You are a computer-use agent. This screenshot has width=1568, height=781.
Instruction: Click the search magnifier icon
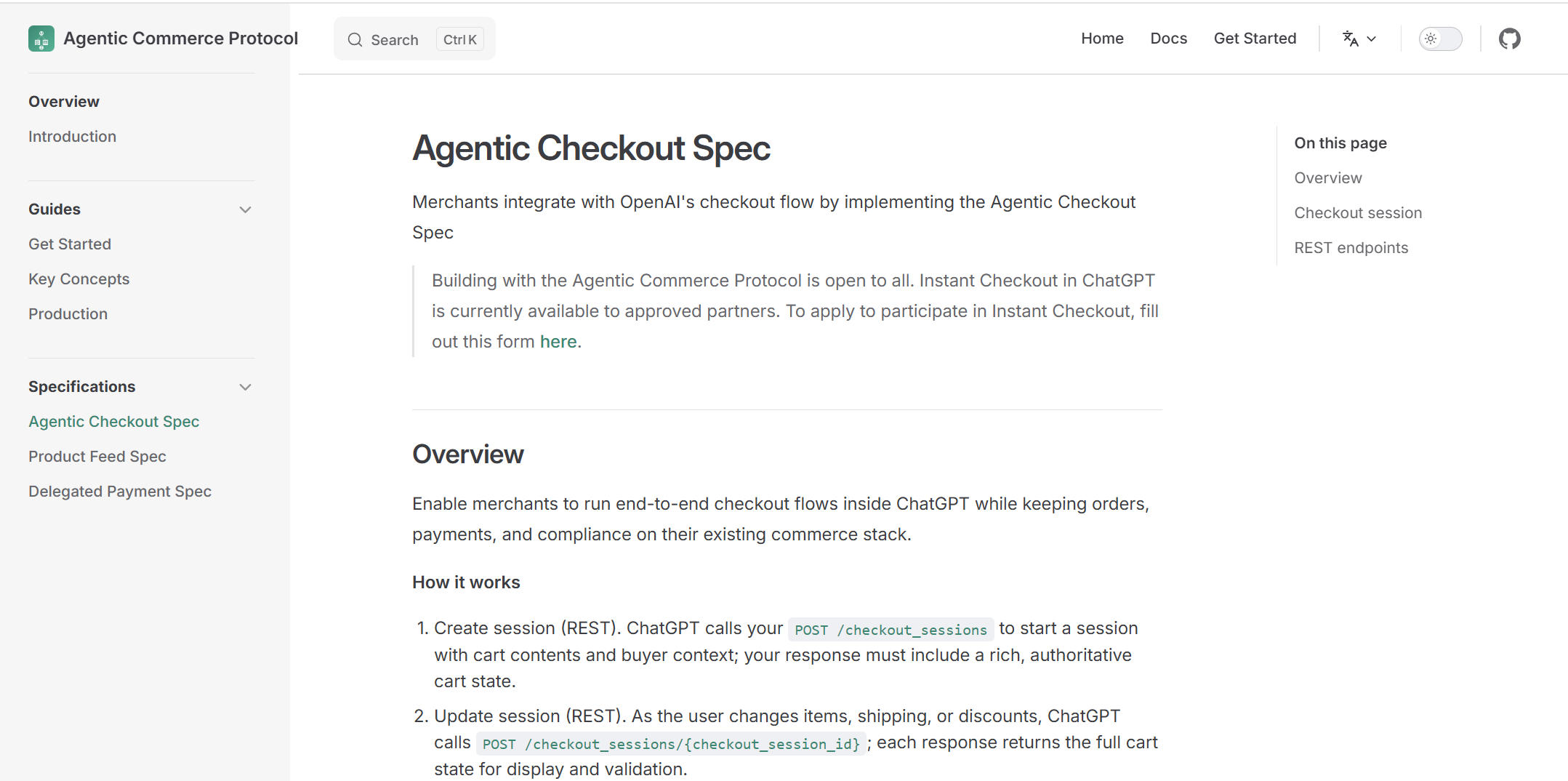click(x=355, y=40)
